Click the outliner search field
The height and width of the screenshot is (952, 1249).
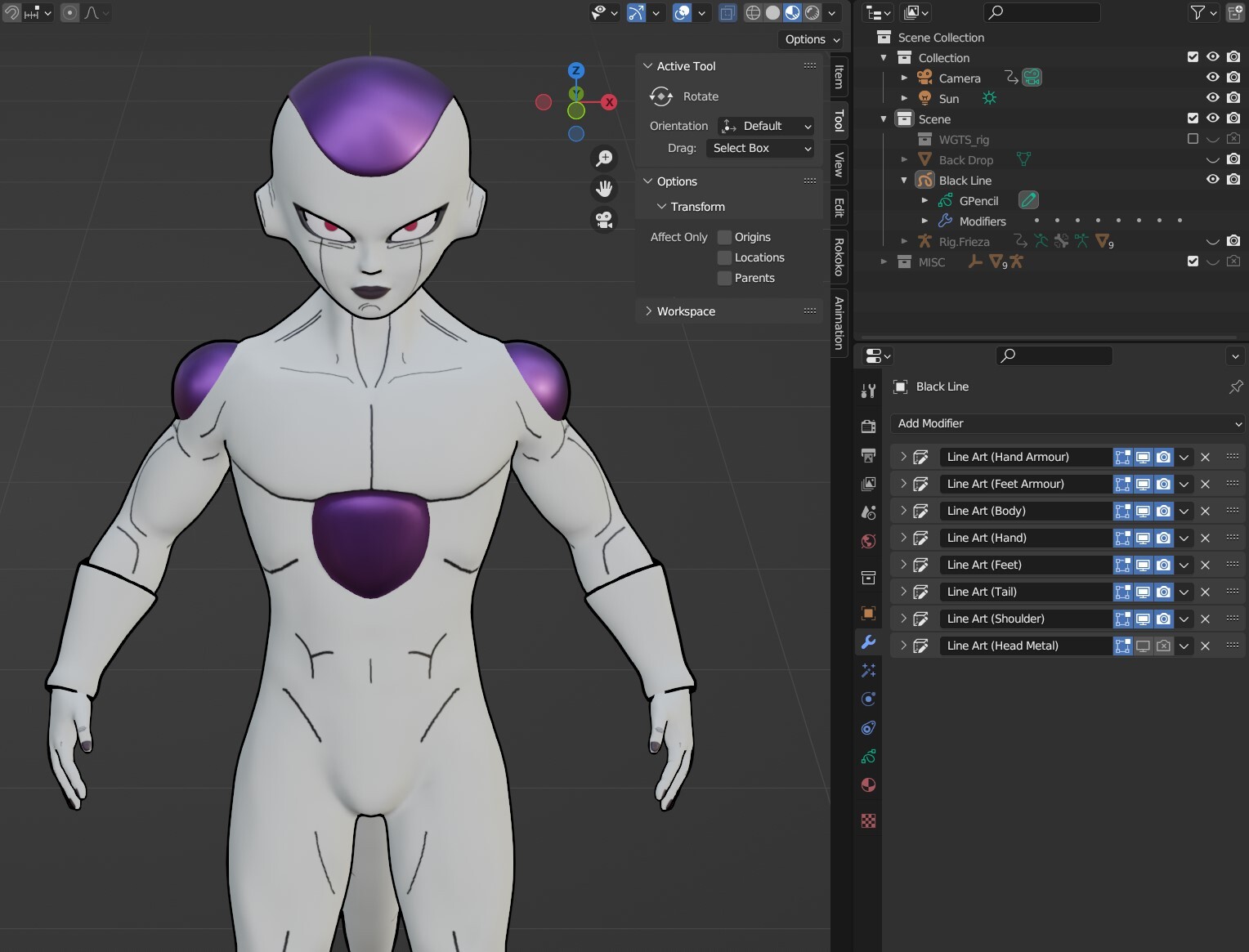[1042, 12]
